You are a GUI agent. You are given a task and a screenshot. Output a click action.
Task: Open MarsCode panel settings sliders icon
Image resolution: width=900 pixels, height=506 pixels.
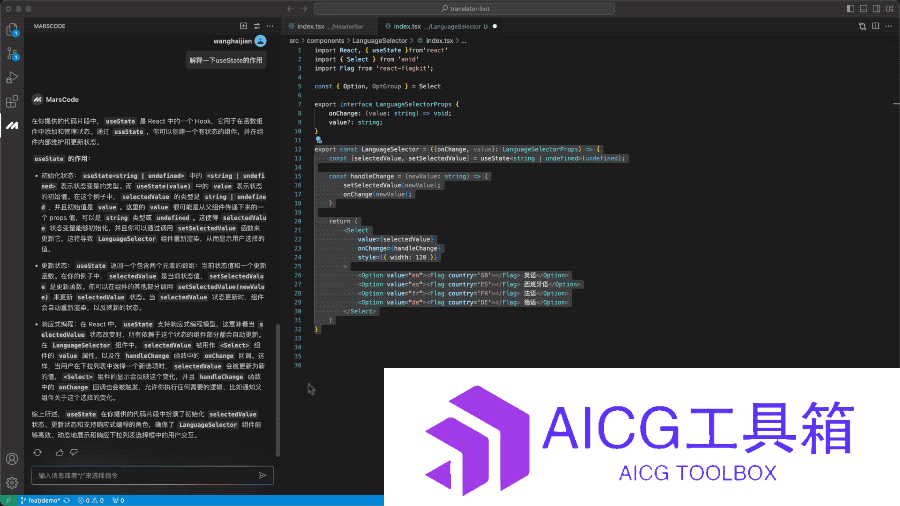pyautogui.click(x=257, y=26)
